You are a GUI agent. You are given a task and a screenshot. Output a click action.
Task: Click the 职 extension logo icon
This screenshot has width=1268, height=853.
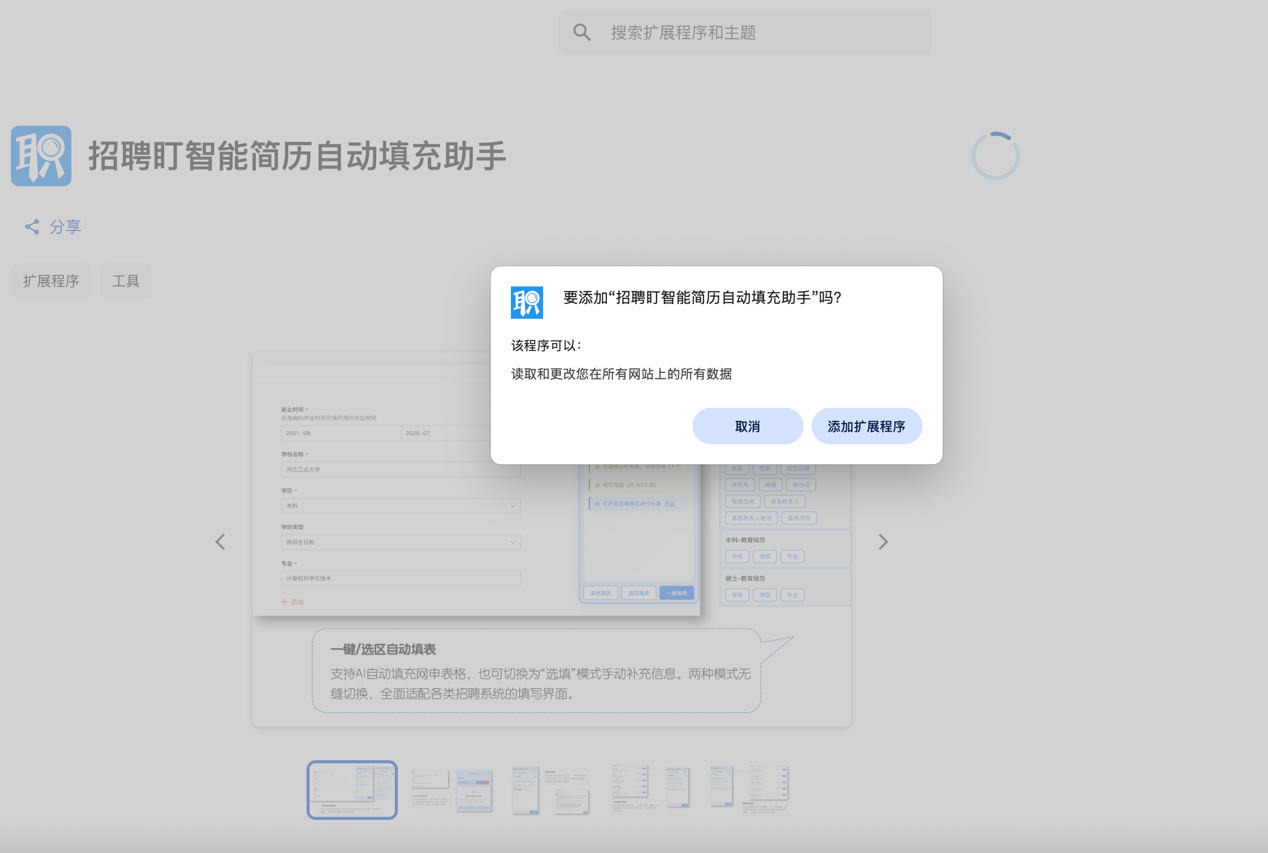(x=41, y=155)
